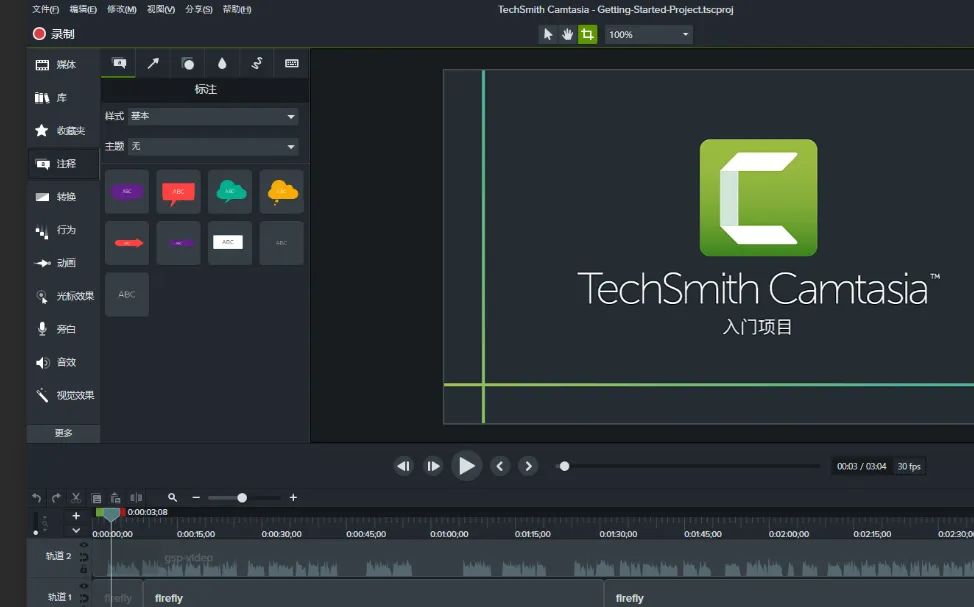Open the 修改(M) menu
The height and width of the screenshot is (607, 974).
[x=122, y=9]
